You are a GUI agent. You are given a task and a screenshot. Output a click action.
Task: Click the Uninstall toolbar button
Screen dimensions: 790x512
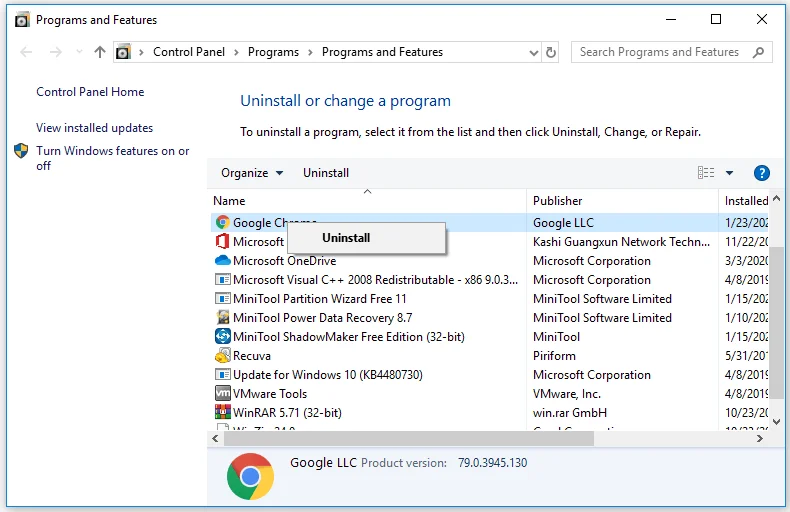coord(326,173)
